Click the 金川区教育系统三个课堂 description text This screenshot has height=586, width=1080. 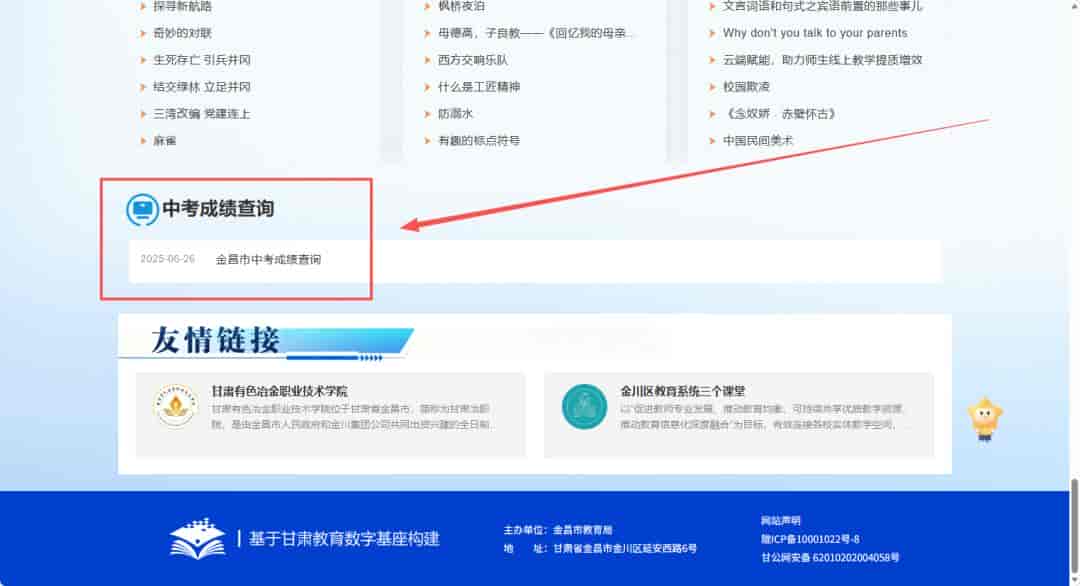[761, 417]
